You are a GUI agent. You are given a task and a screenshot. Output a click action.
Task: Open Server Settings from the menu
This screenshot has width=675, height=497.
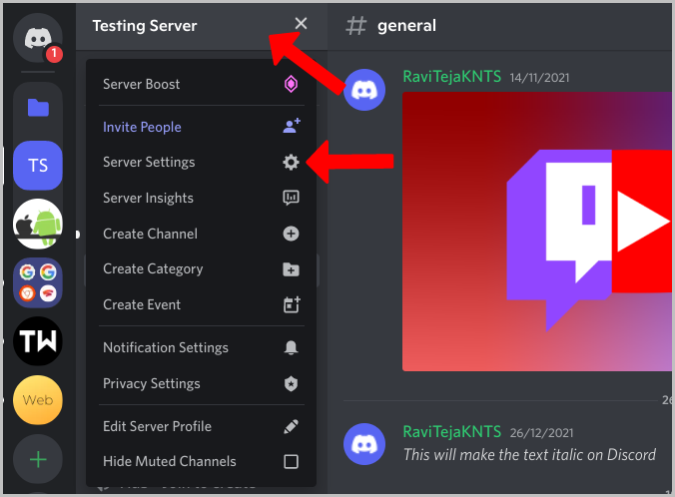tap(201, 162)
